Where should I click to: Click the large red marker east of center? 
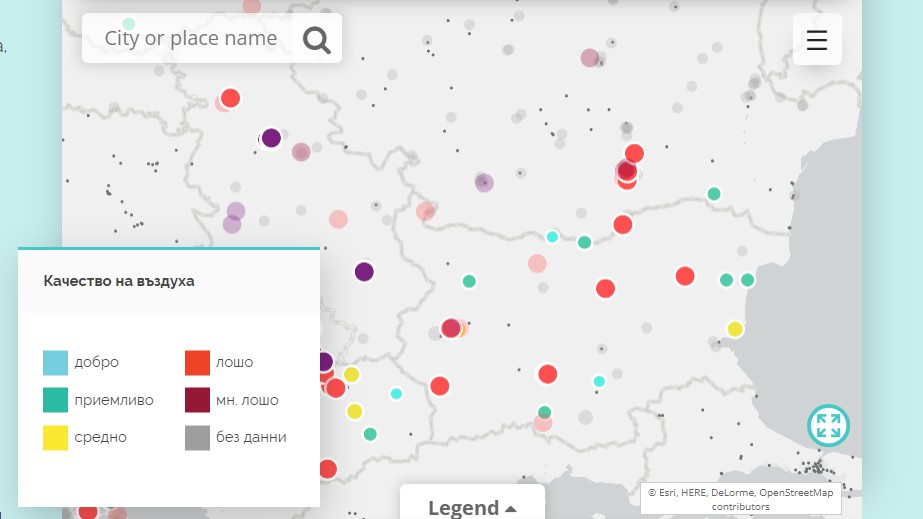[x=685, y=276]
